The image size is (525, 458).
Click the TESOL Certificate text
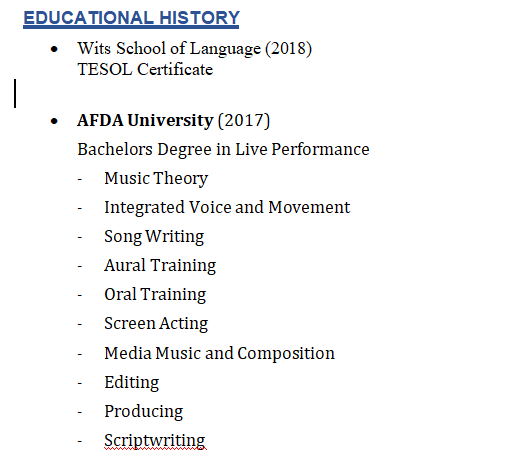click(145, 69)
